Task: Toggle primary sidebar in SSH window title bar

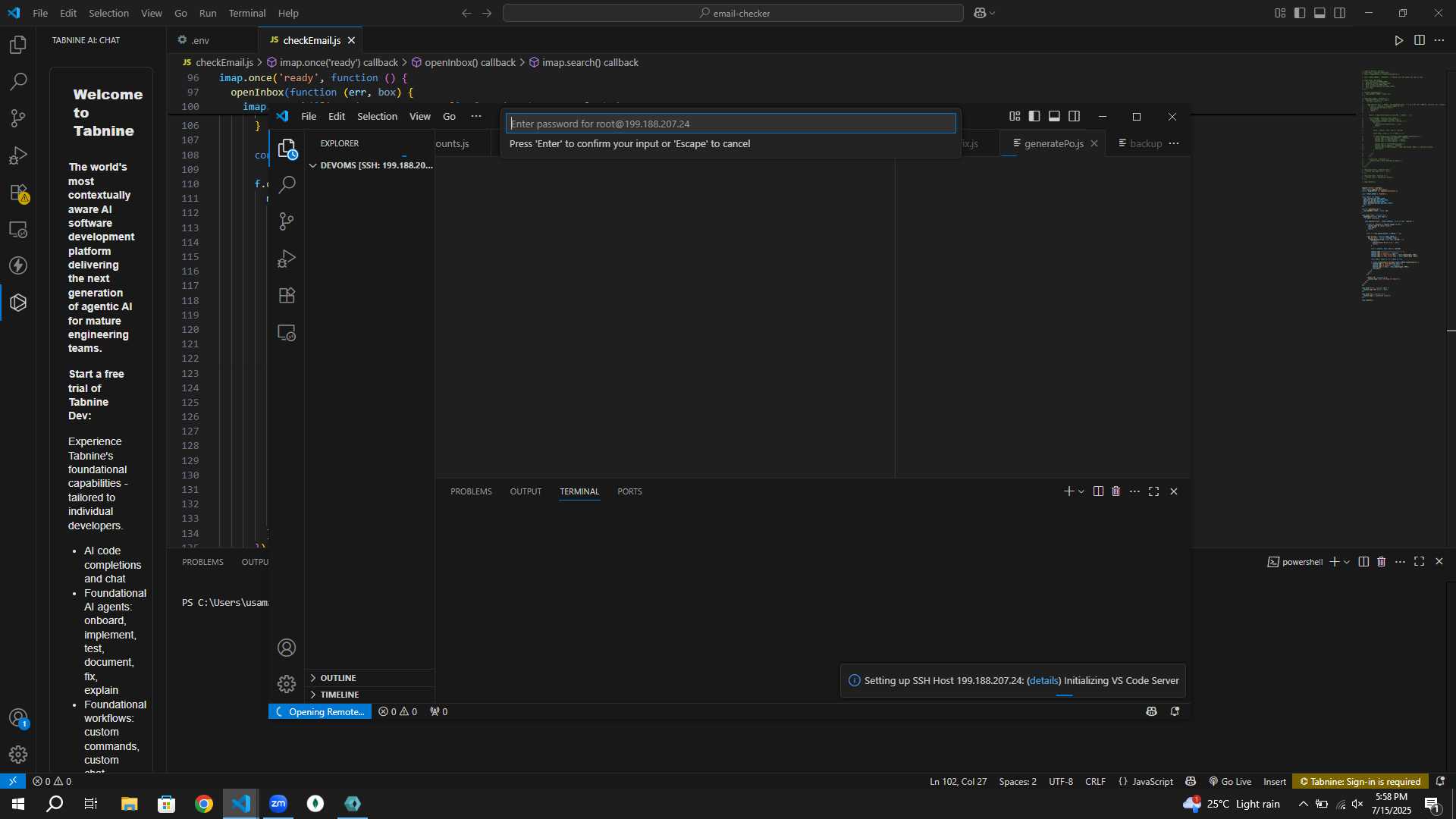Action: (1034, 116)
